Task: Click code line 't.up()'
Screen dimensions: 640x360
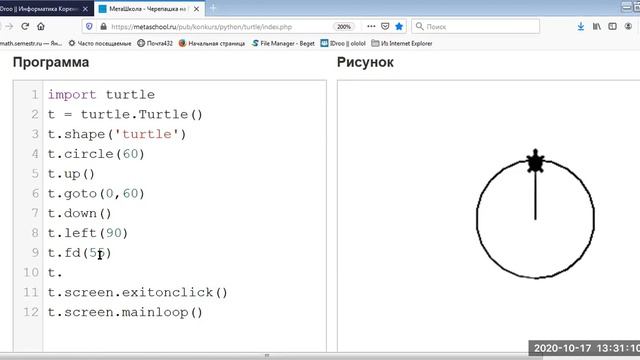Action: (x=71, y=174)
